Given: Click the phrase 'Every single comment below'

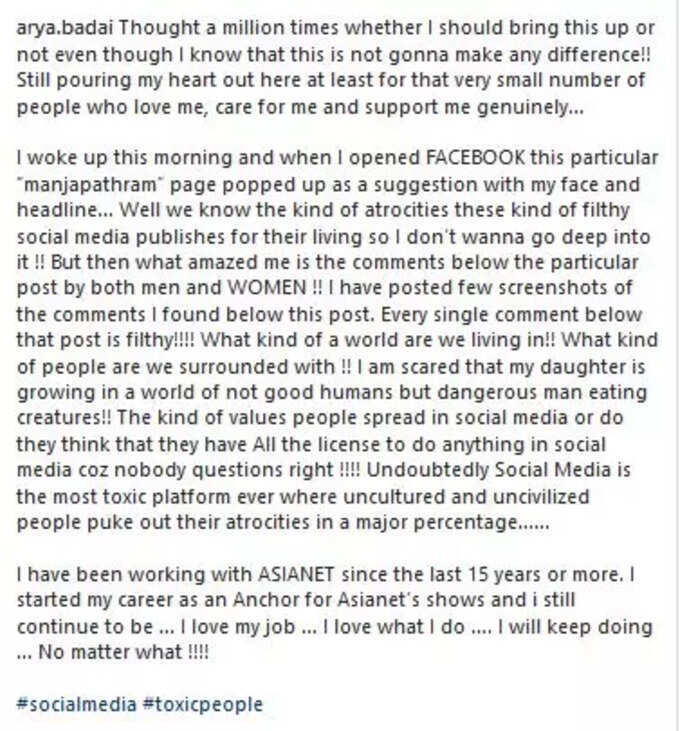Looking at the screenshot, I should [512, 315].
